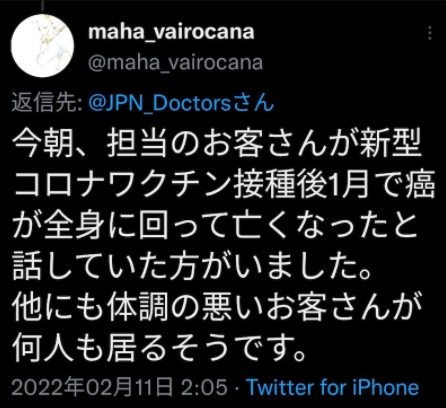Image resolution: width=446 pixels, height=408 pixels.
Task: Follow the @JPN_Doctorsさん mention link
Action: [x=181, y=103]
